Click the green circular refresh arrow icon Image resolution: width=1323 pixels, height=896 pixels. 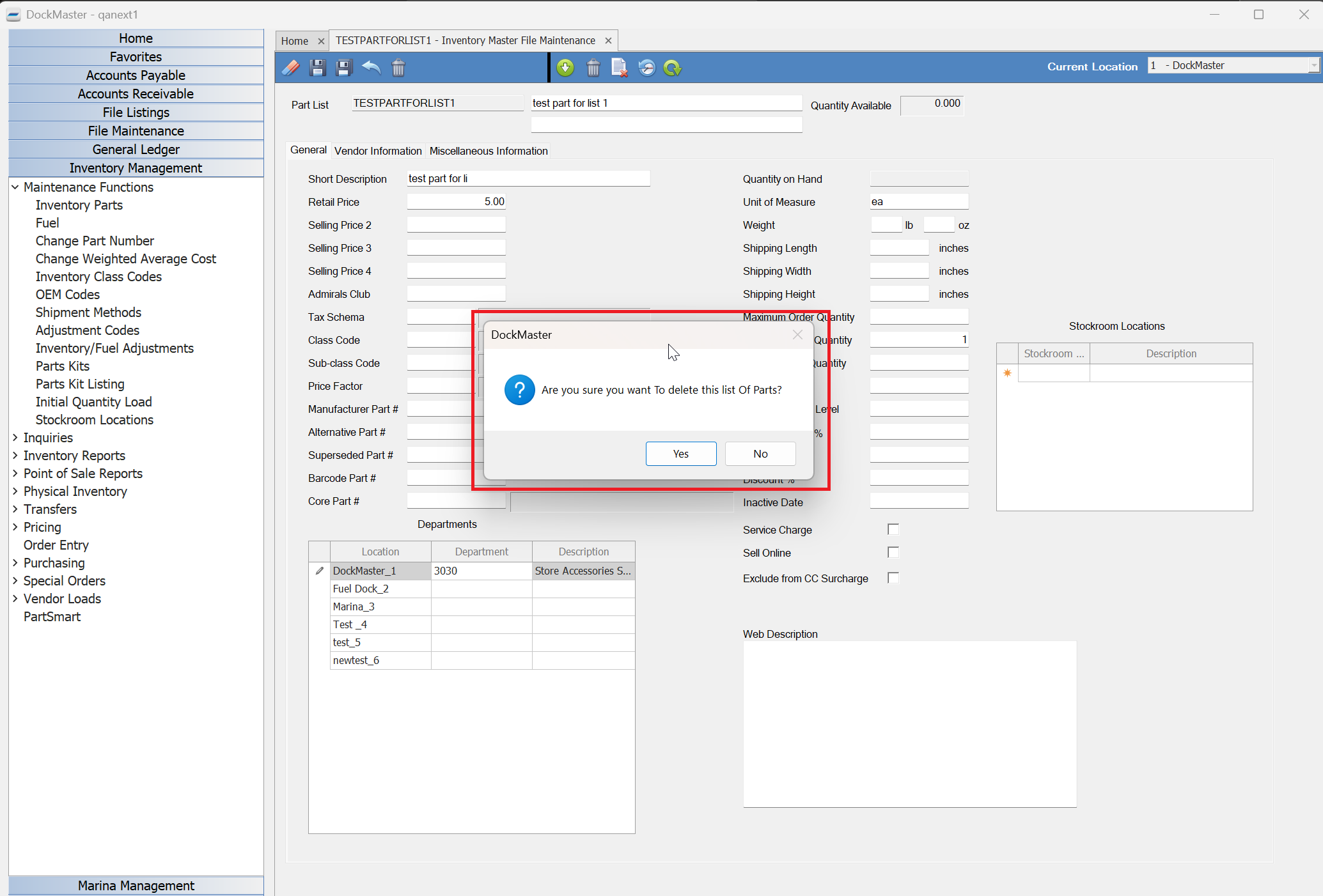point(673,68)
